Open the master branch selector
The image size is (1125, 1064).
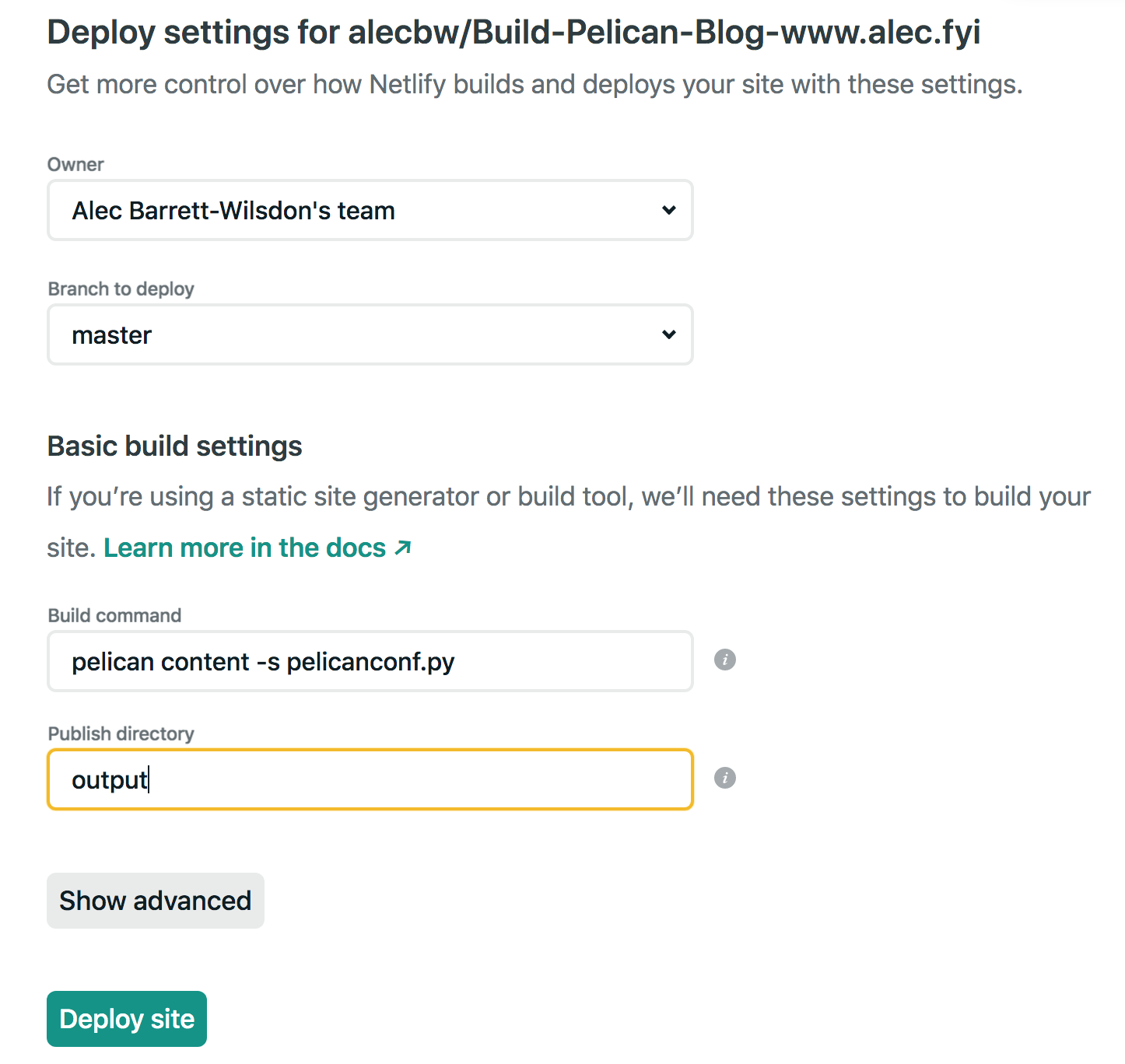click(x=370, y=334)
